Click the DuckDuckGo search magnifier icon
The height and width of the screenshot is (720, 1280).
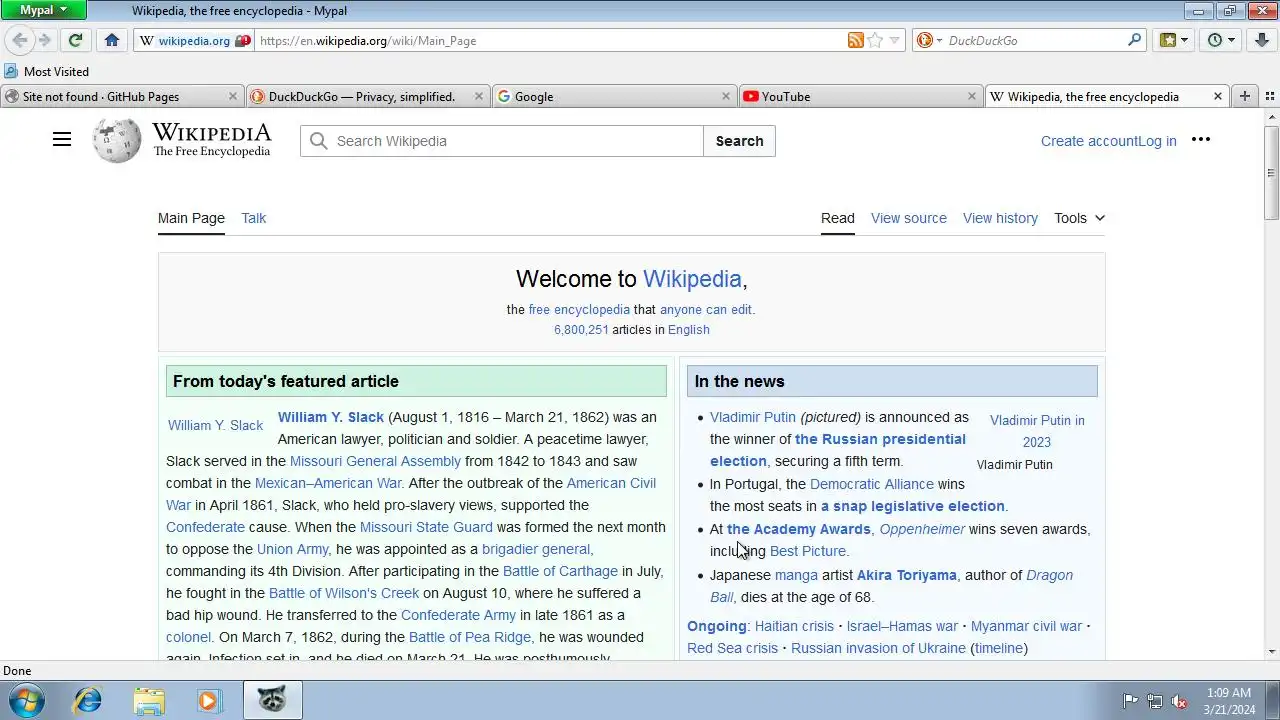pos(1134,40)
